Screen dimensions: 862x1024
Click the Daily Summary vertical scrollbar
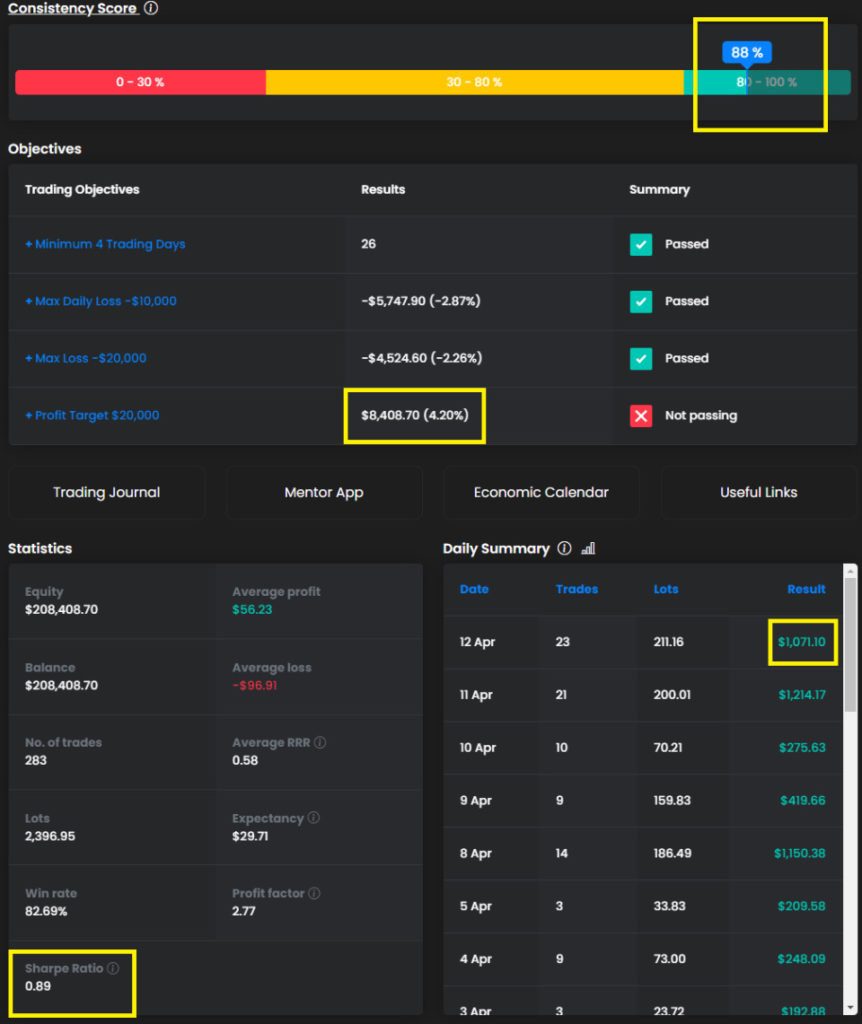tap(851, 640)
